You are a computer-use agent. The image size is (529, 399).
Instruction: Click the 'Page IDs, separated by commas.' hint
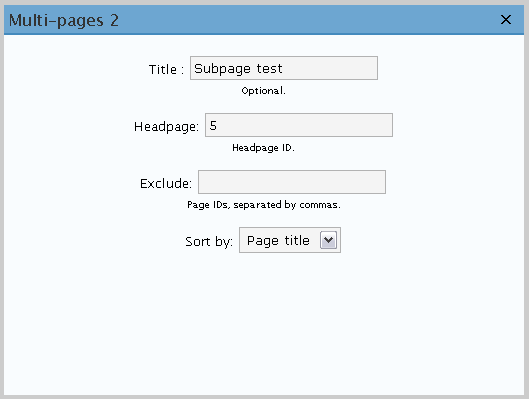tap(264, 205)
